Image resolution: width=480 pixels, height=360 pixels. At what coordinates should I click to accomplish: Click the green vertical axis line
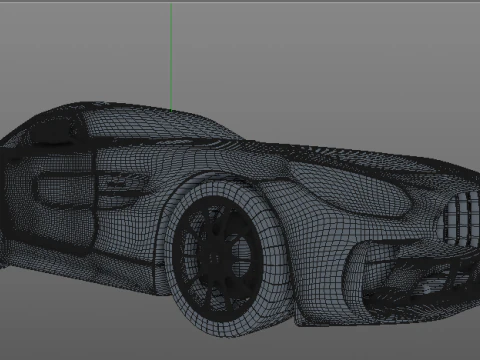coord(171,57)
